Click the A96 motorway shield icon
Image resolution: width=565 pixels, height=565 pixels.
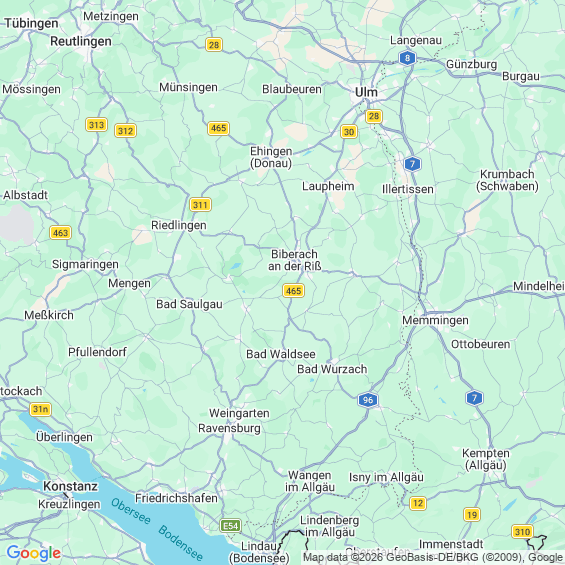click(368, 400)
